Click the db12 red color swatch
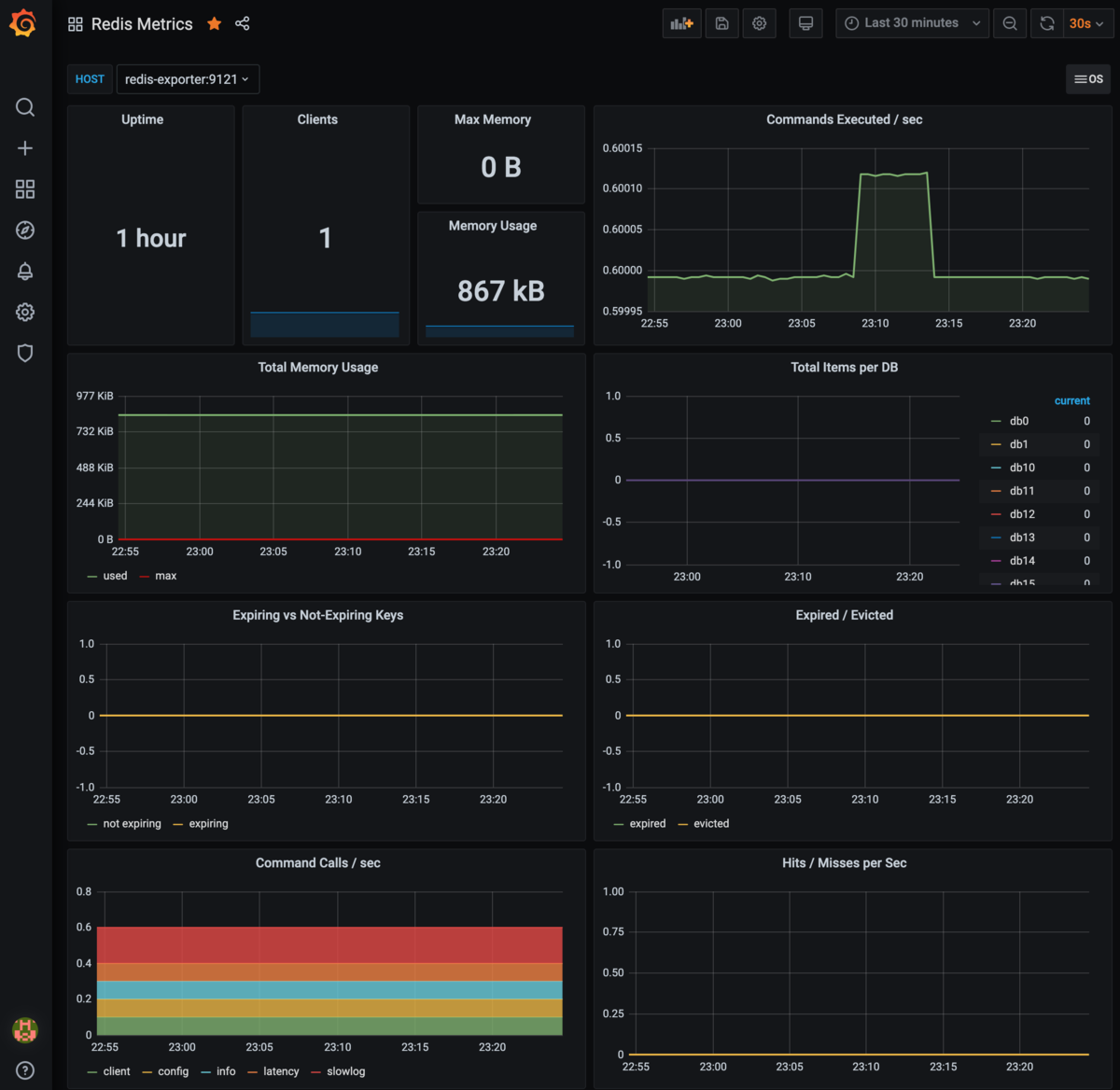 (996, 514)
